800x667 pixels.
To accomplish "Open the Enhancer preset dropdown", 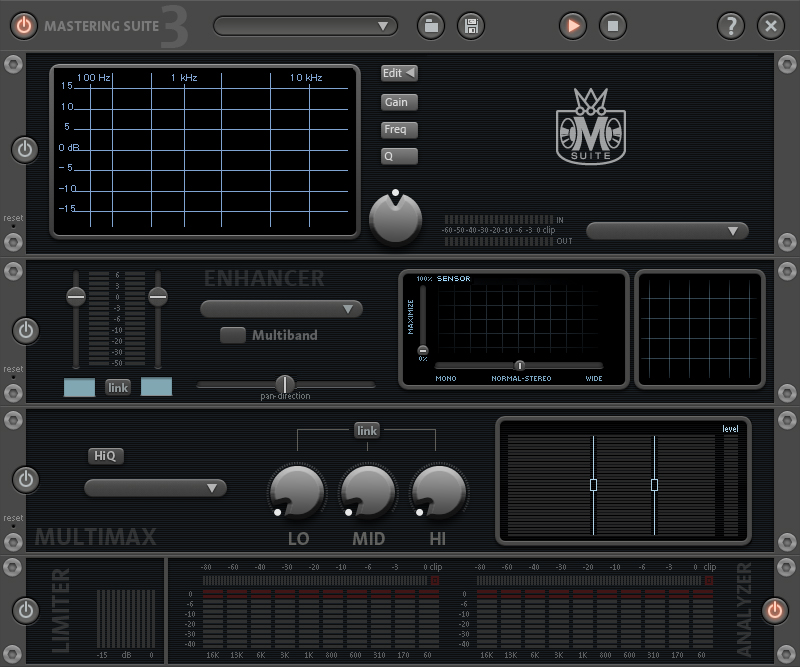I will click(282, 309).
